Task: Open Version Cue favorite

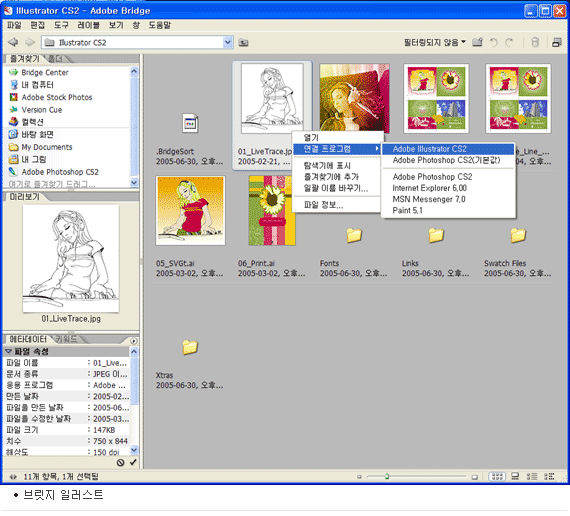Action: (42, 109)
